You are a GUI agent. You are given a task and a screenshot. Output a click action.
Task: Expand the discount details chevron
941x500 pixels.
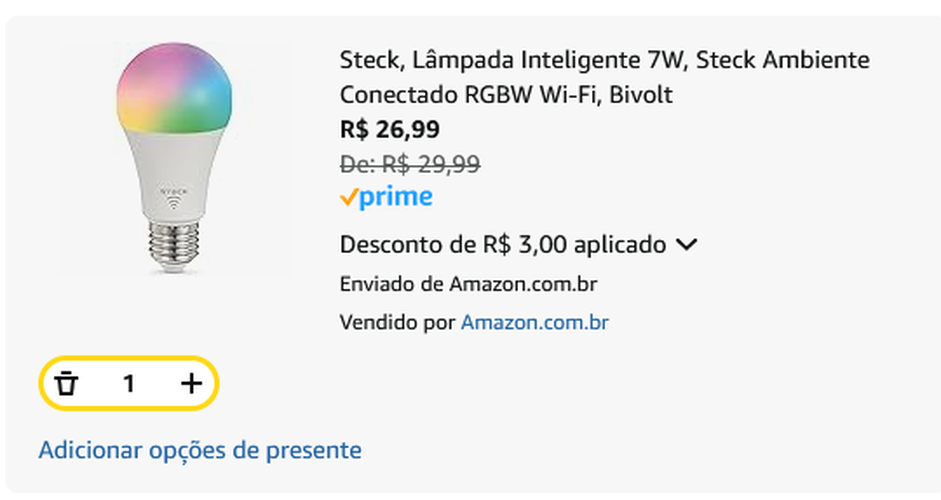coord(687,245)
